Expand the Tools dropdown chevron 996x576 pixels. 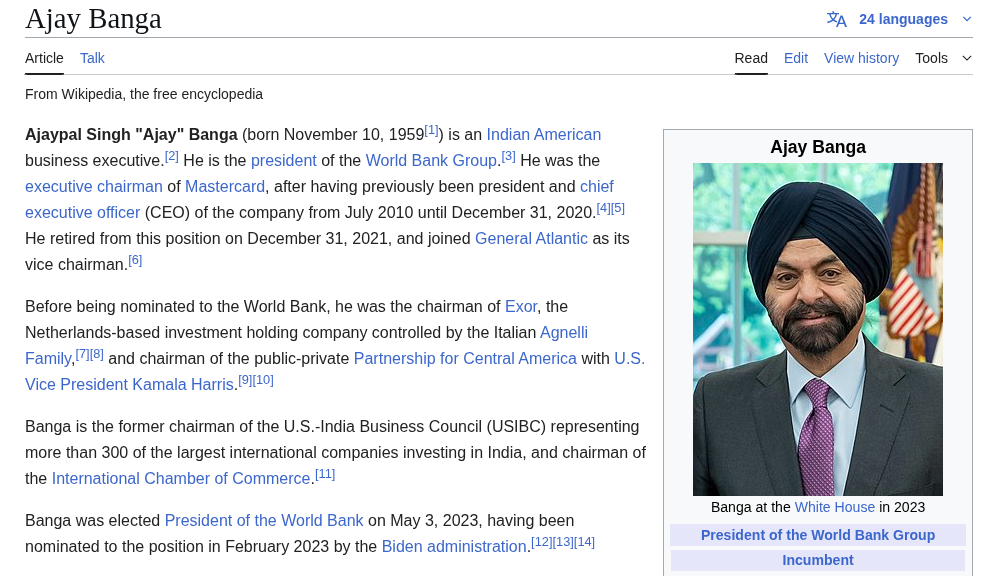click(x=967, y=58)
